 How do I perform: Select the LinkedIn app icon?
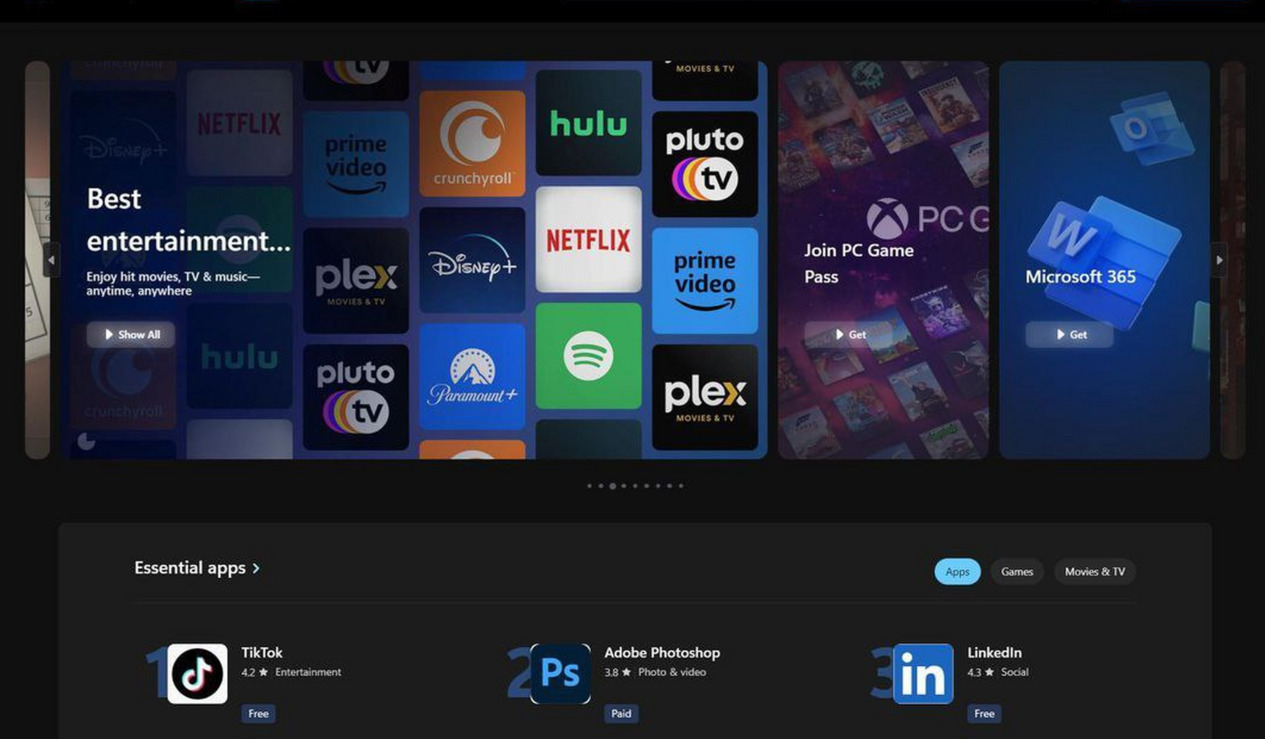click(x=923, y=673)
